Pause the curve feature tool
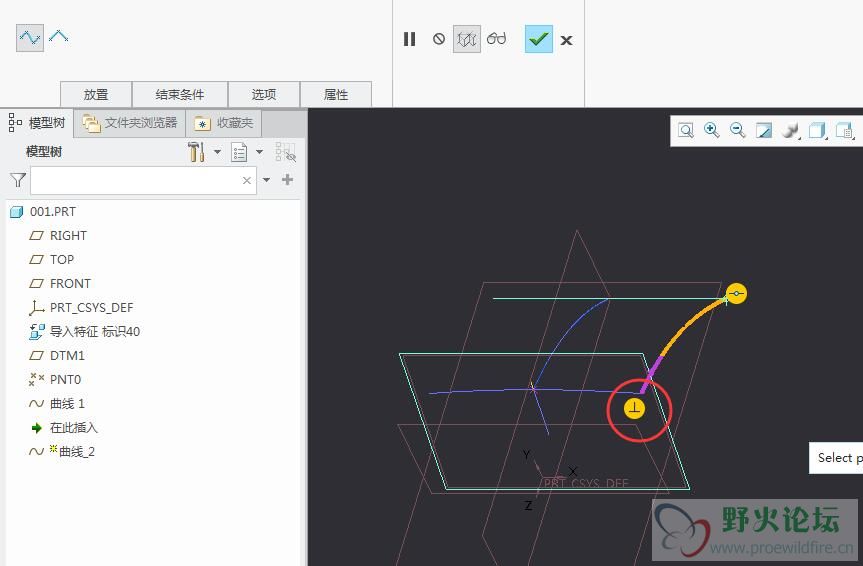The height and width of the screenshot is (566, 863). point(409,39)
